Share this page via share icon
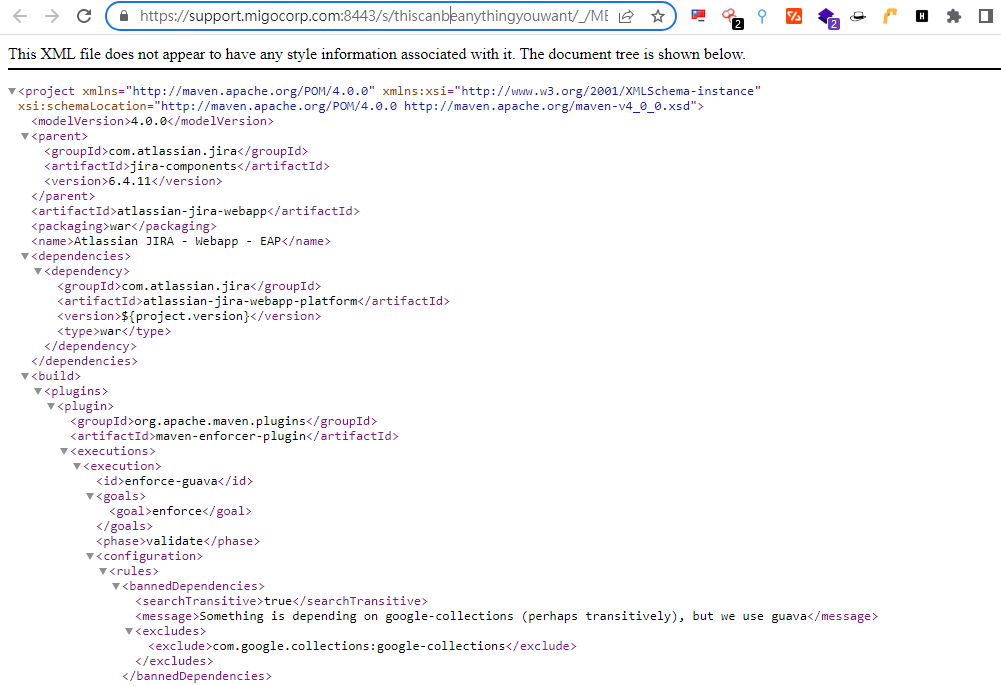 point(627,16)
